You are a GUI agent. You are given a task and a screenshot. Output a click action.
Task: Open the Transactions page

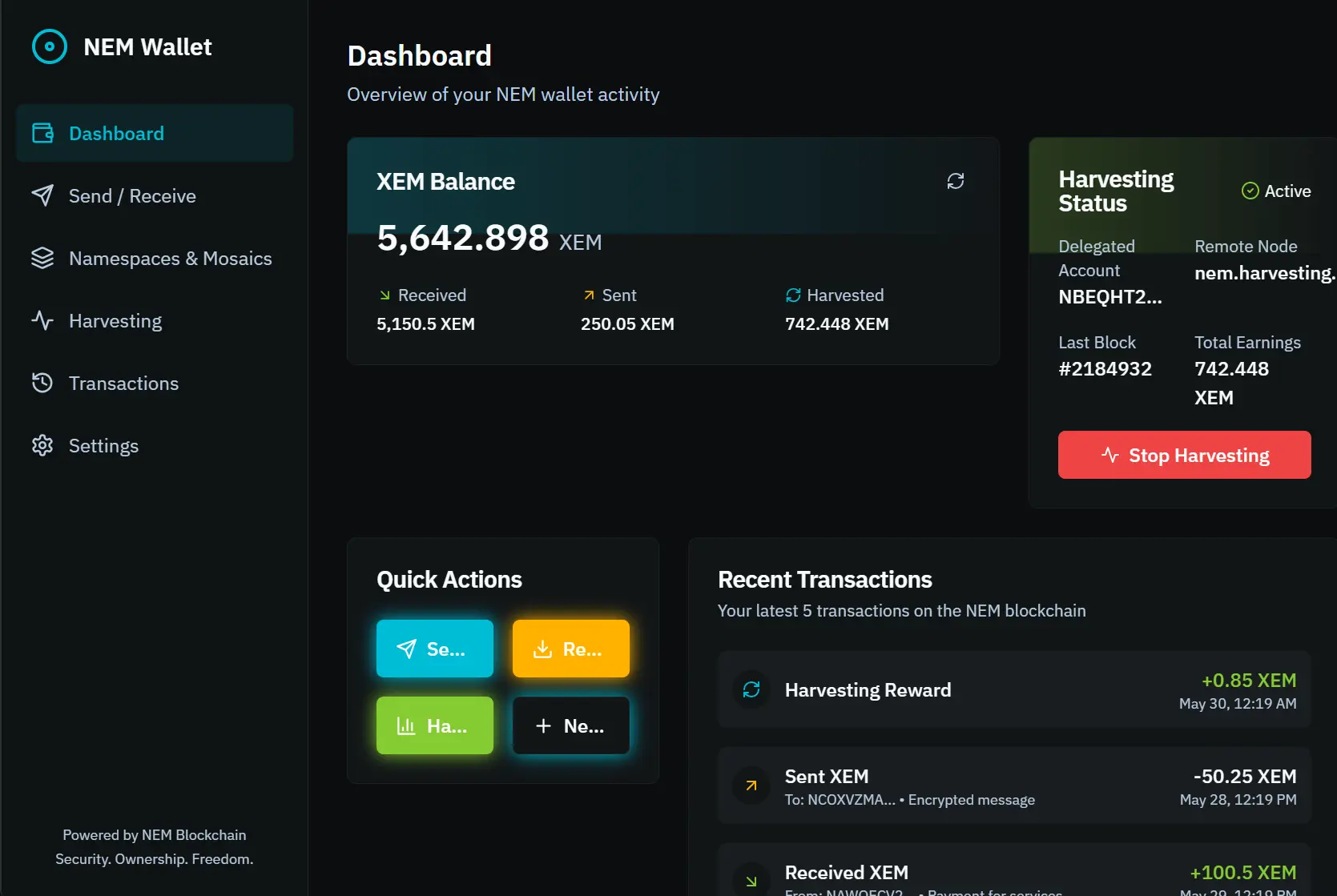155,383
